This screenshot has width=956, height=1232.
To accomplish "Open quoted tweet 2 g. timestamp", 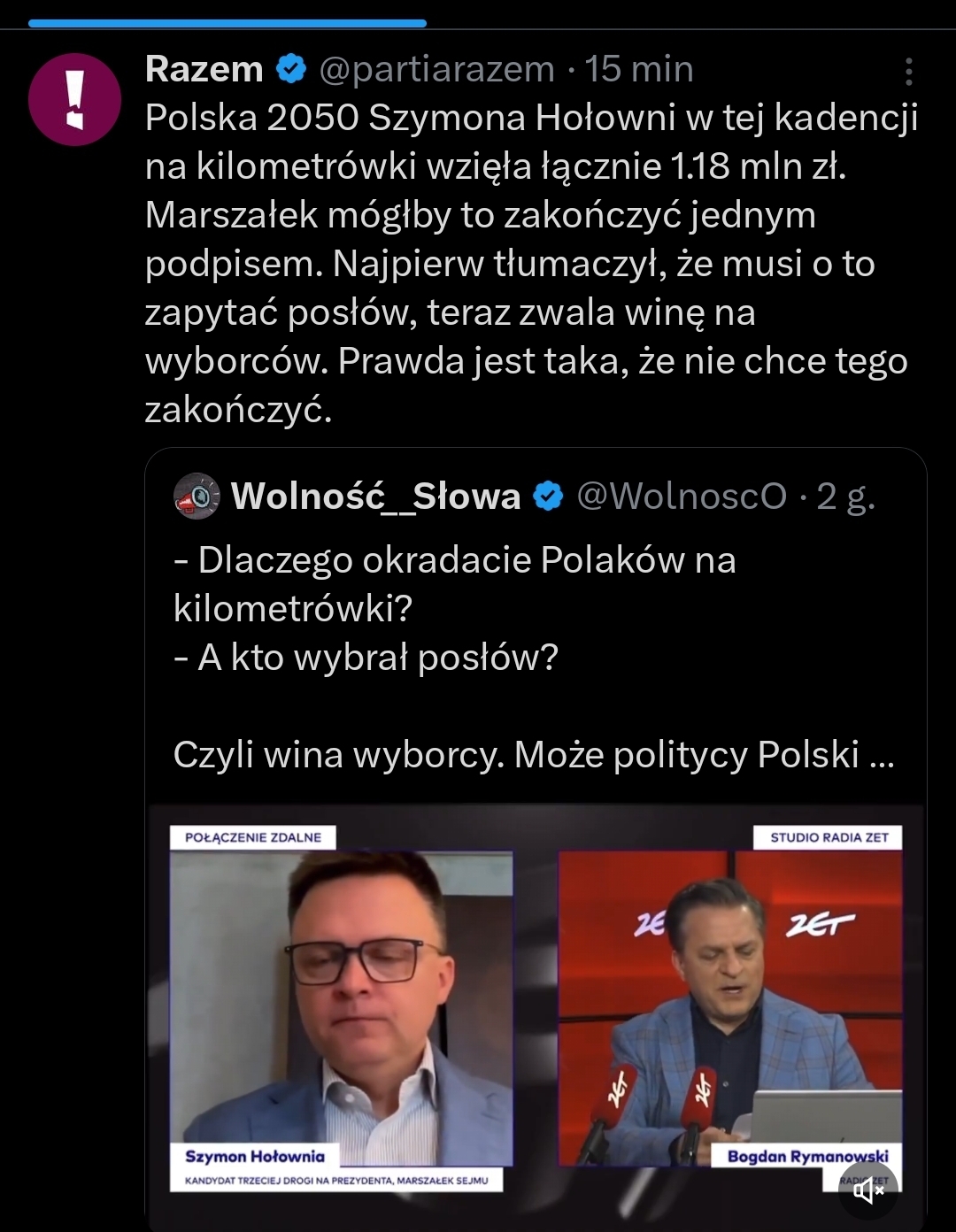I will [x=845, y=497].
